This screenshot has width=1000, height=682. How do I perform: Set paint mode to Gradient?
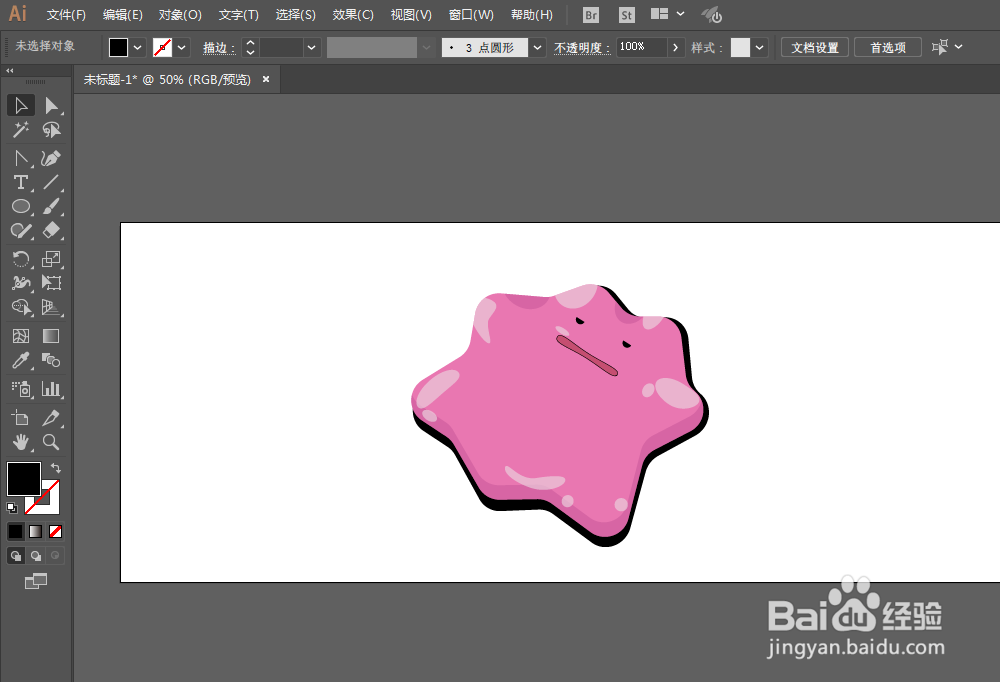pyautogui.click(x=36, y=531)
